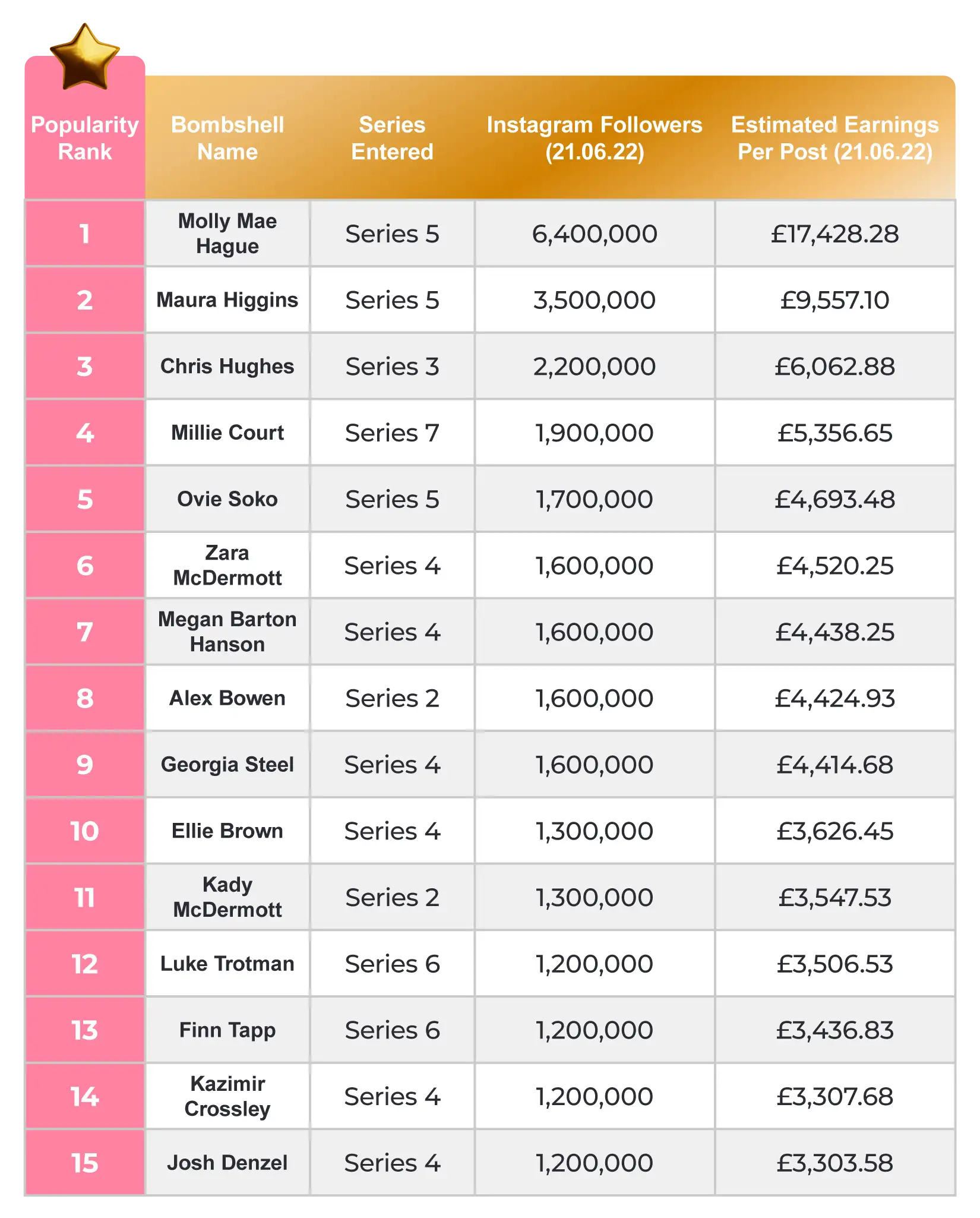Select the £4,438.25 earnings value
The height and width of the screenshot is (1218, 980).
click(834, 632)
